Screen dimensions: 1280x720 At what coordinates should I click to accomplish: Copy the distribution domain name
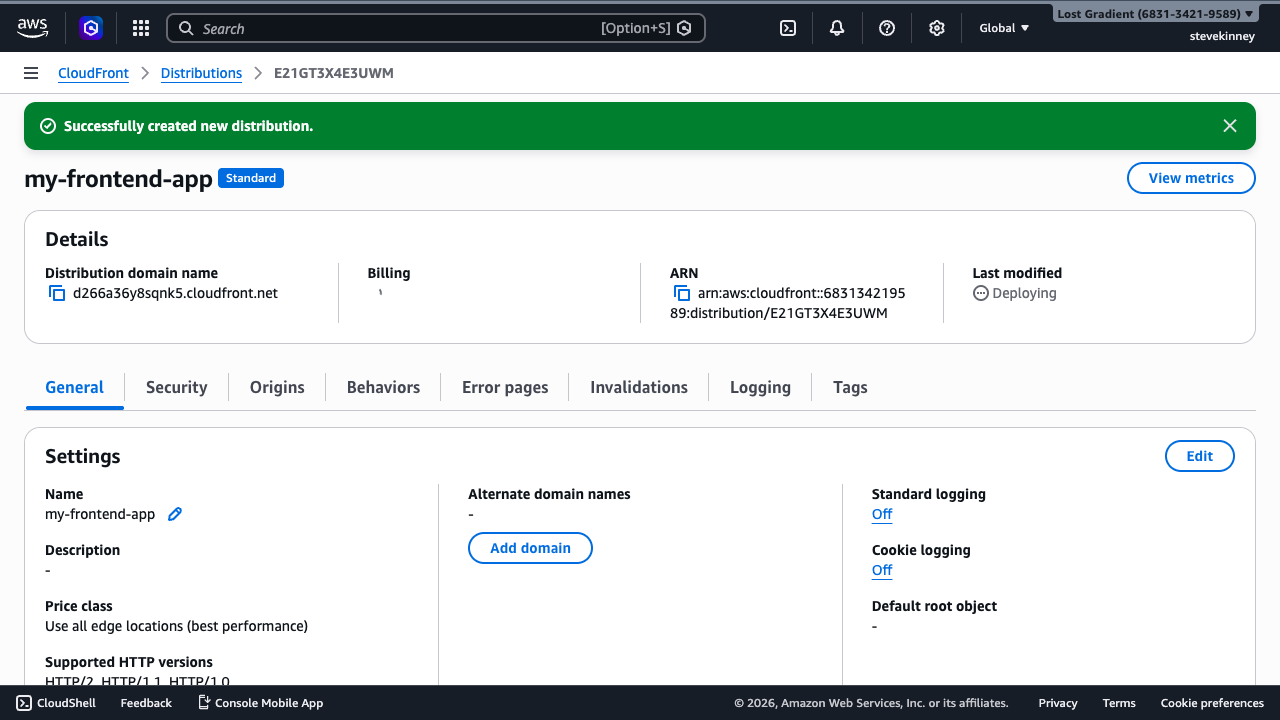[x=57, y=293]
